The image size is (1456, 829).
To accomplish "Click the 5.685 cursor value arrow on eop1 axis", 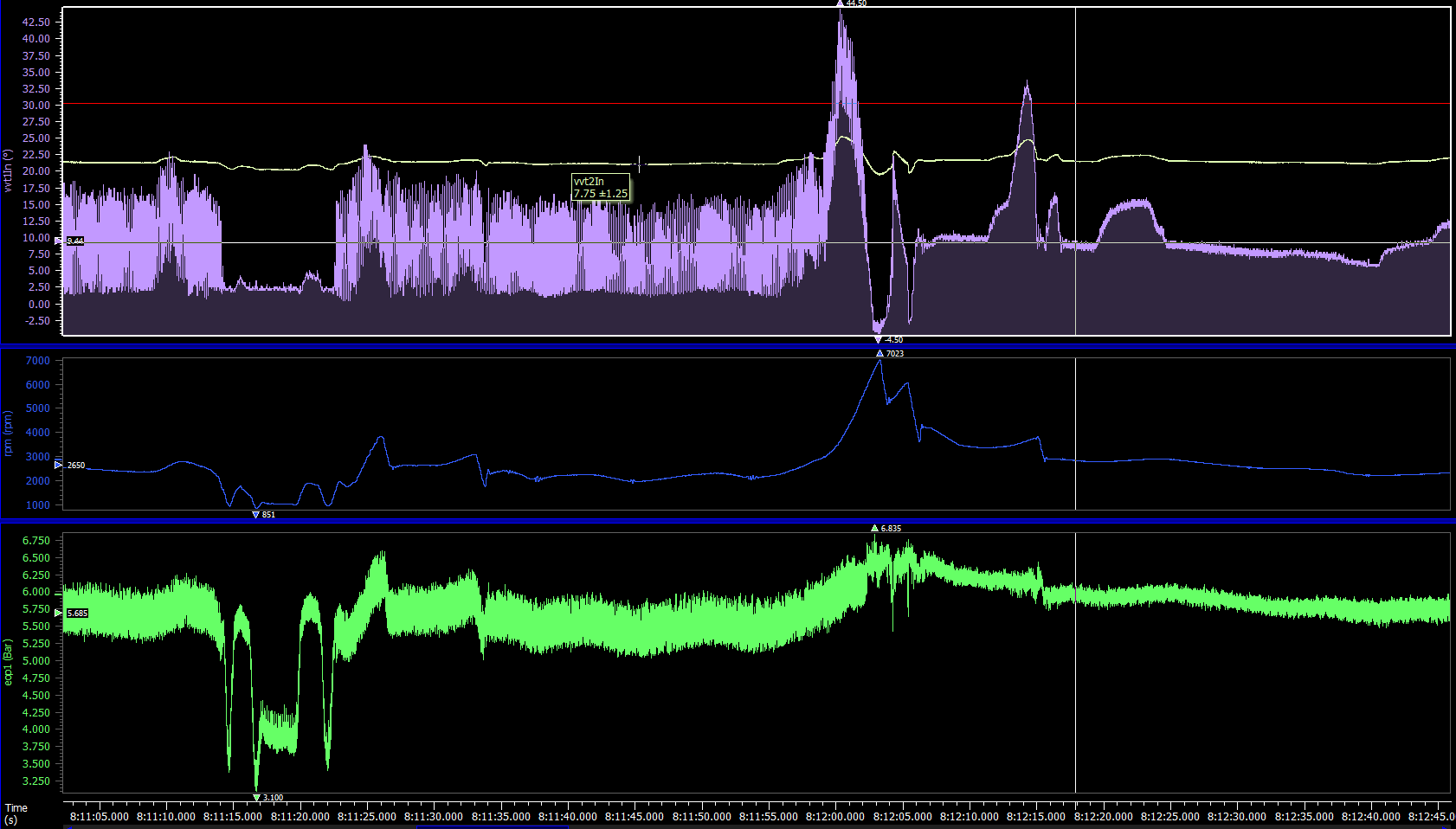I will (59, 613).
